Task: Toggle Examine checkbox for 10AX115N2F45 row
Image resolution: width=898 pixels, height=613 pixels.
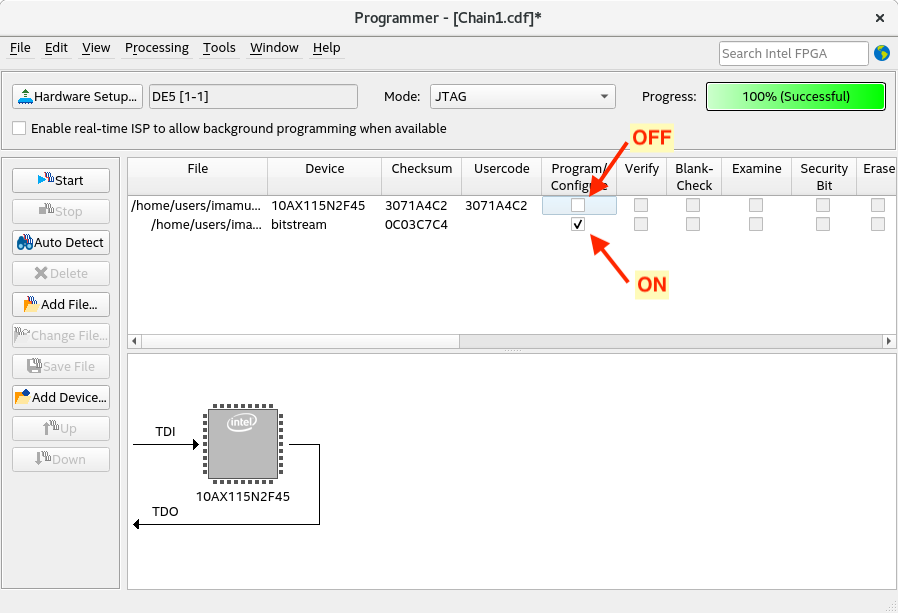Action: pyautogui.click(x=756, y=205)
